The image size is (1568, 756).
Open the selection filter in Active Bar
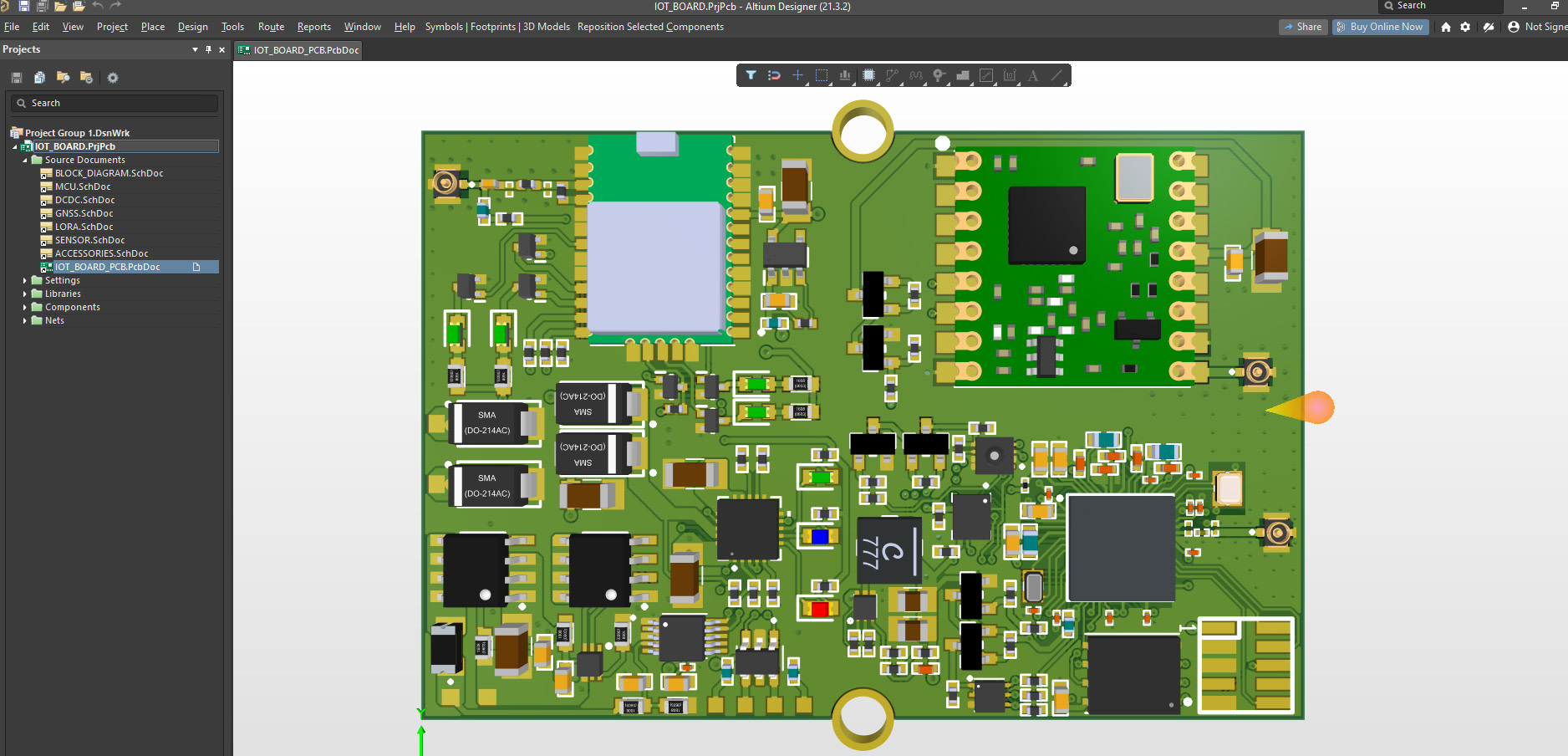pyautogui.click(x=751, y=76)
